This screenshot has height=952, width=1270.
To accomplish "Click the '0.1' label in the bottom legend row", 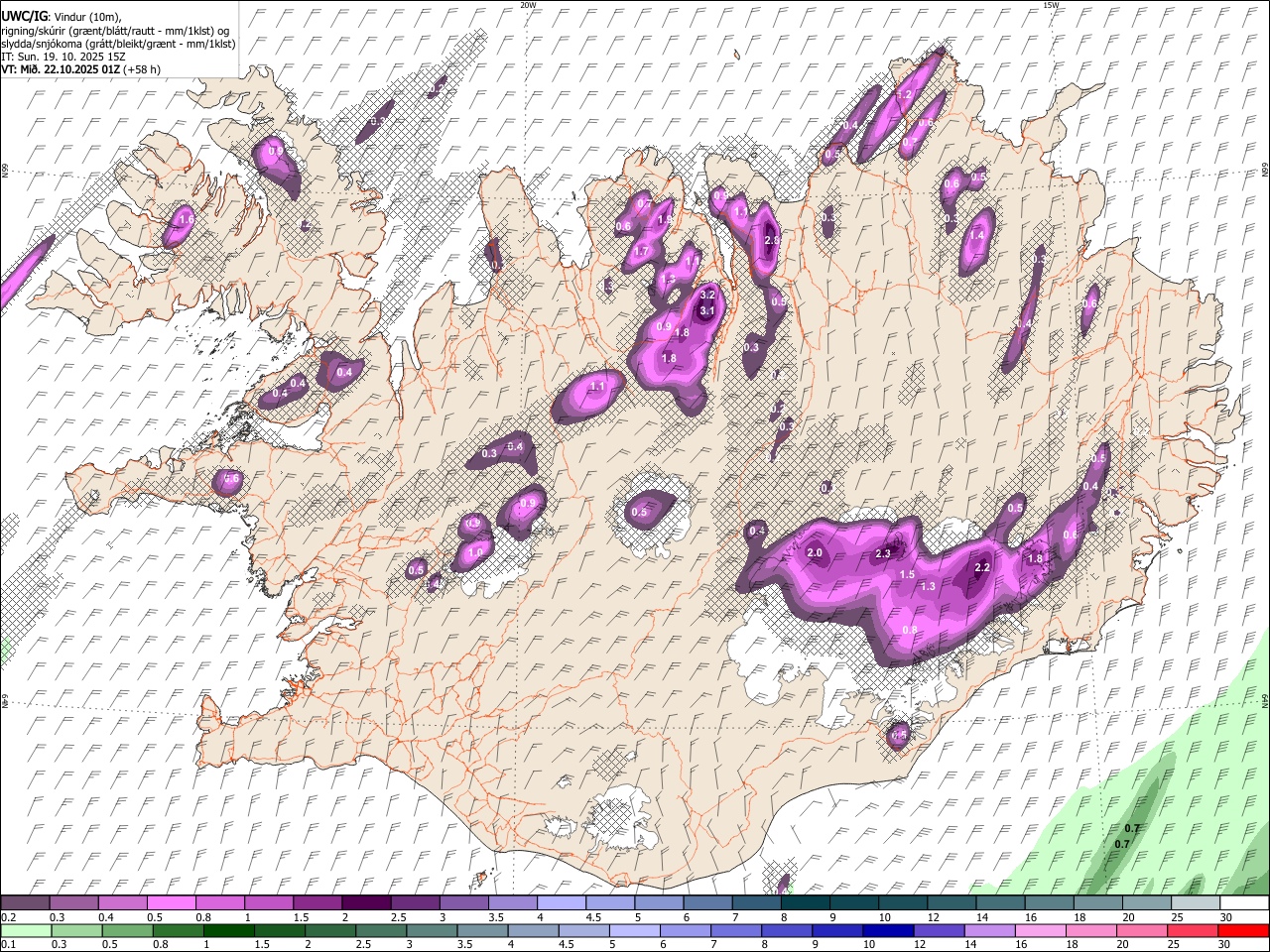I will (x=9, y=945).
